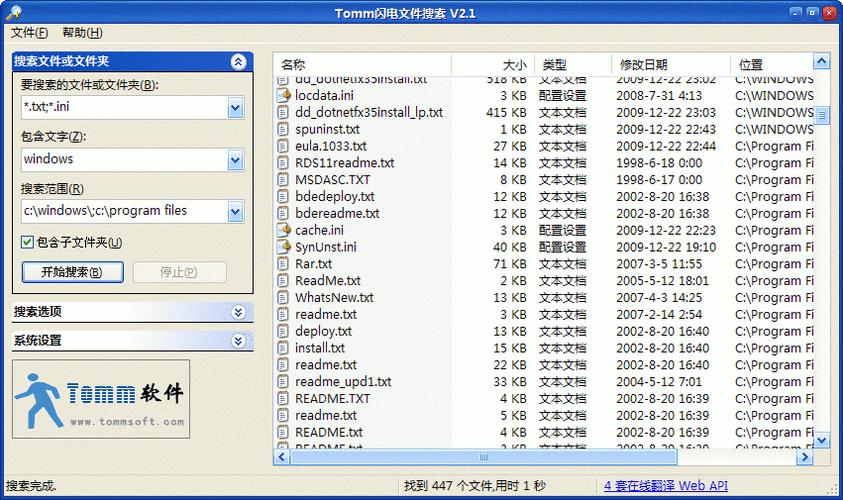This screenshot has height=500, width=843.
Task: Click the *.txt;*.ini file name input
Action: click(x=125, y=108)
